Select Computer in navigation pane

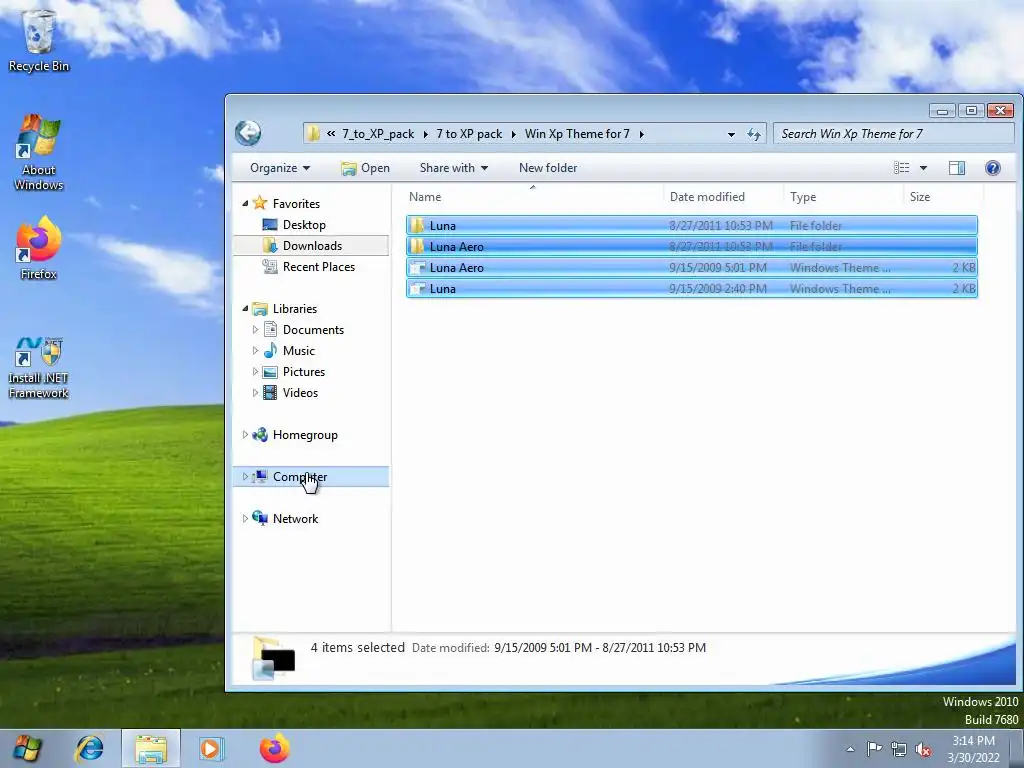(x=311, y=477)
